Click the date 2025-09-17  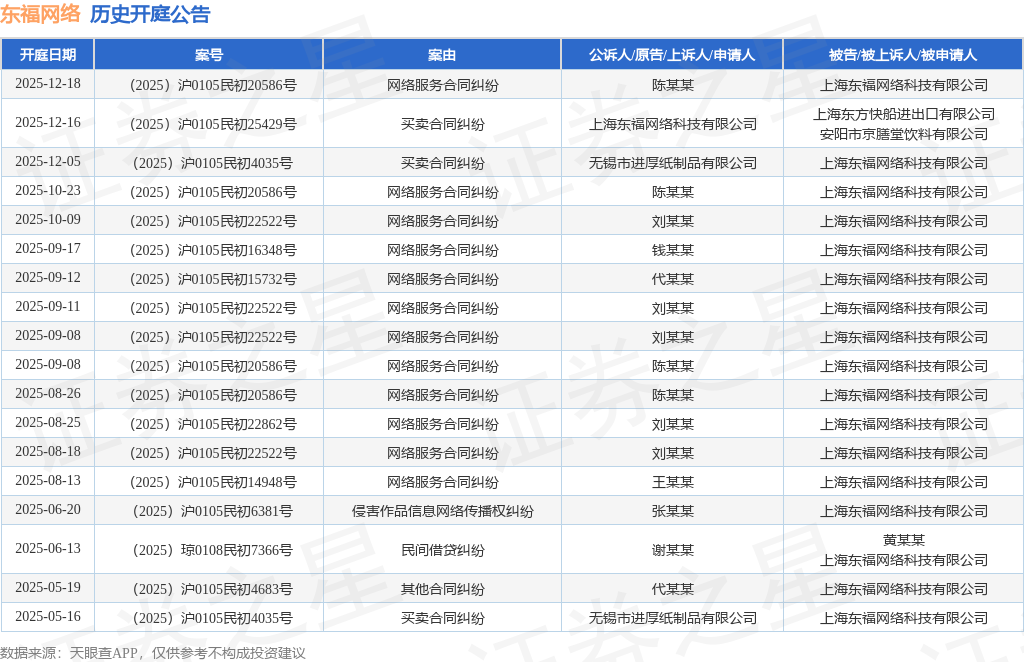(48, 249)
